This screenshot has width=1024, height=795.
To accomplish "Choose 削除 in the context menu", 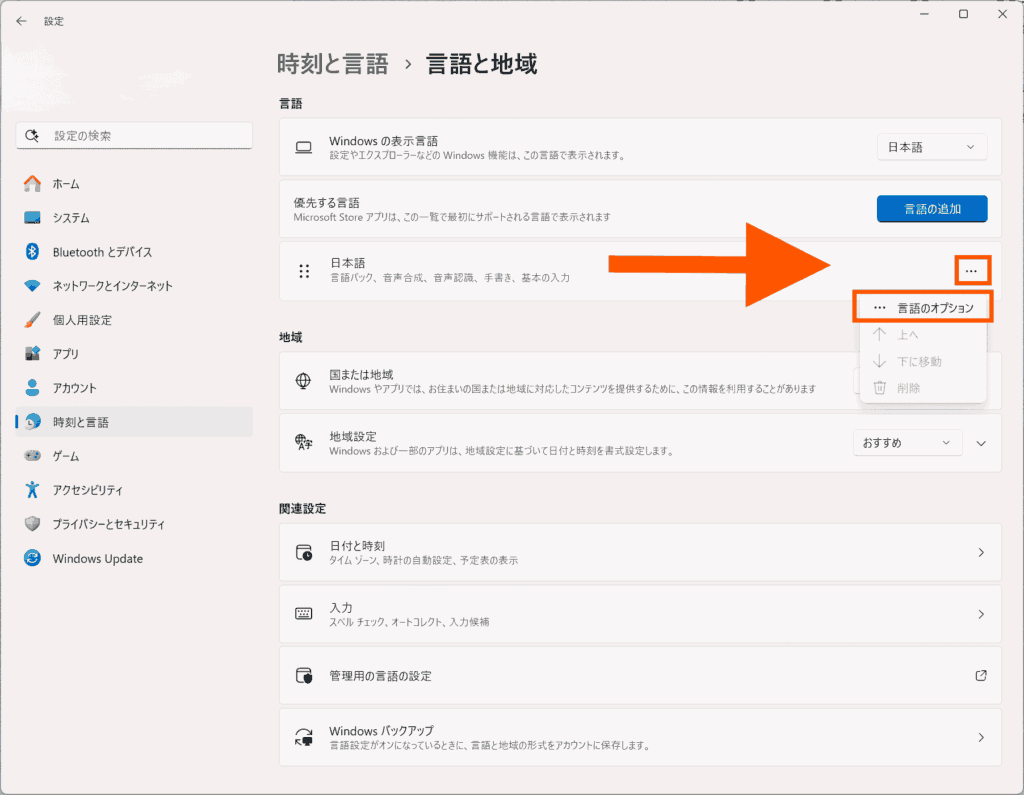I will coord(923,388).
